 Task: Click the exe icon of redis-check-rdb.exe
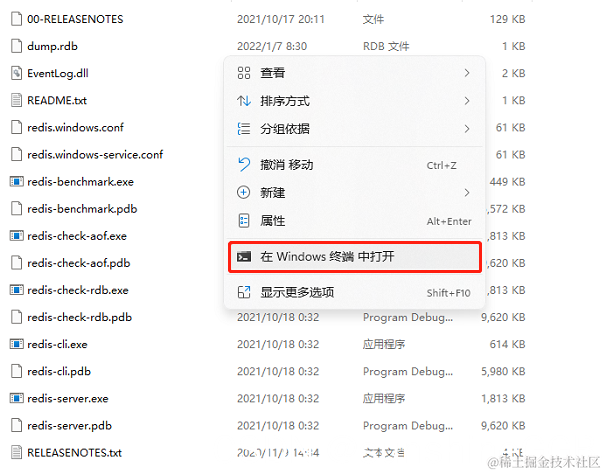pyautogui.click(x=16, y=290)
